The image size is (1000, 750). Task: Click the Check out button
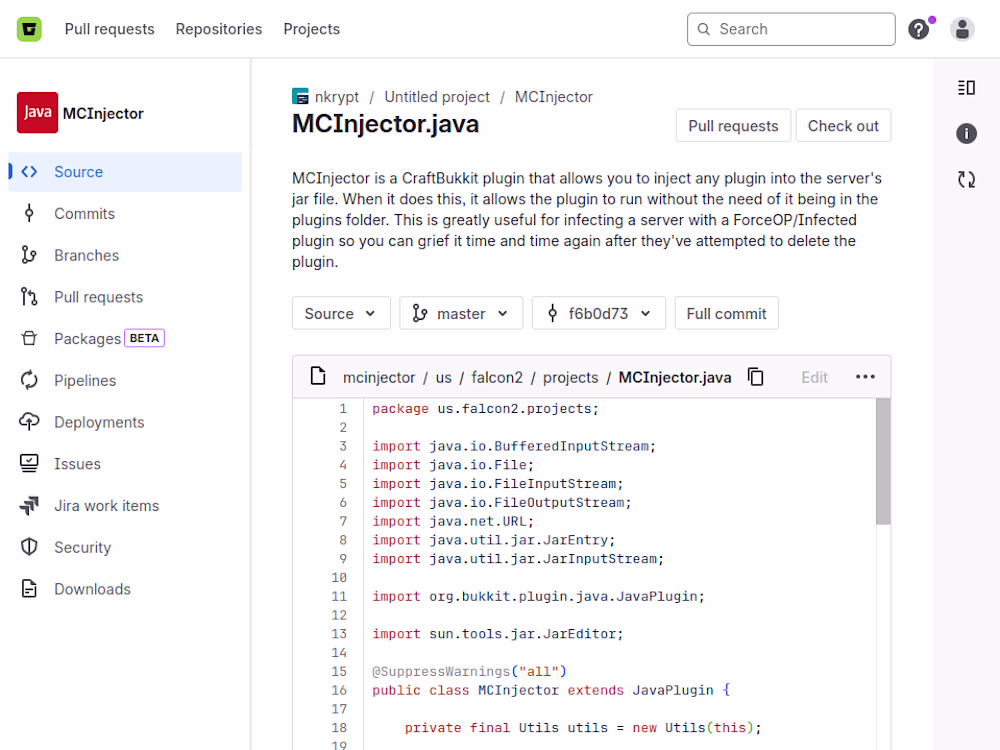(x=843, y=126)
